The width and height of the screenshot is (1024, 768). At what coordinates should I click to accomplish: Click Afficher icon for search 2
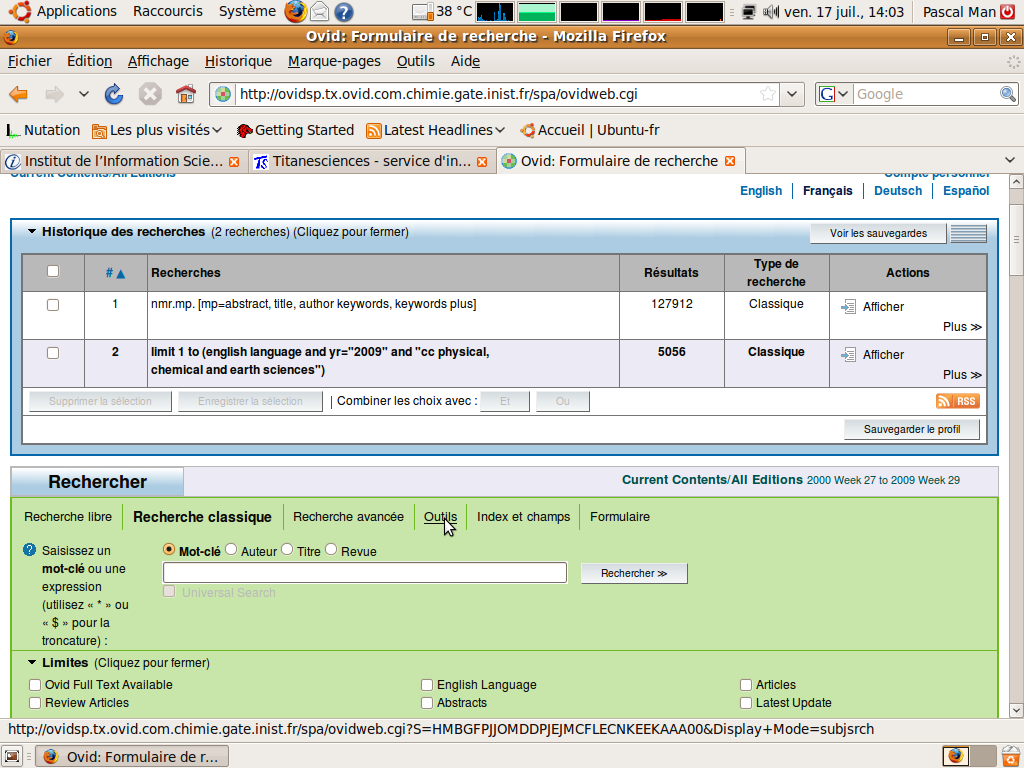point(848,355)
